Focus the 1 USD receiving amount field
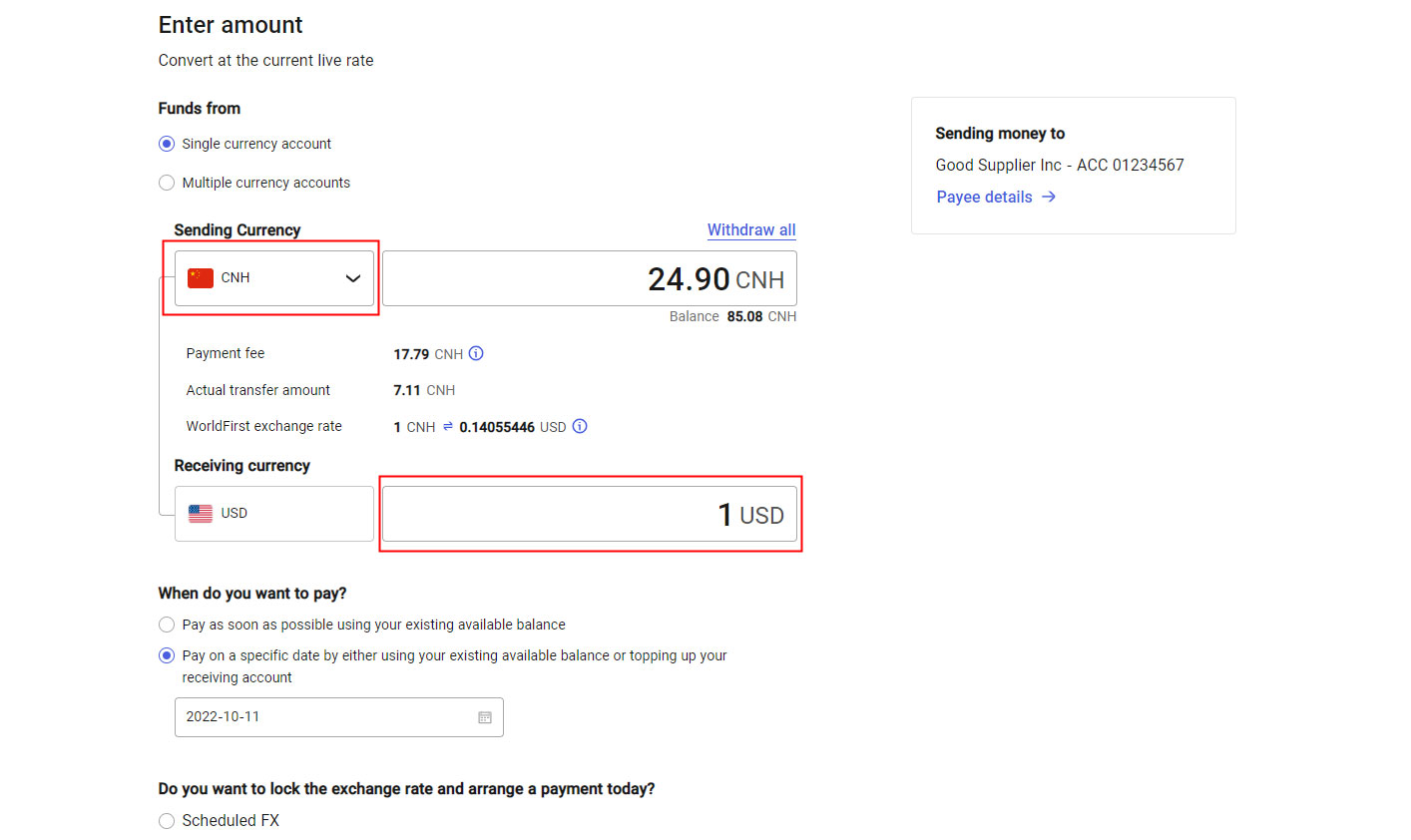The image size is (1411, 840). tap(589, 514)
